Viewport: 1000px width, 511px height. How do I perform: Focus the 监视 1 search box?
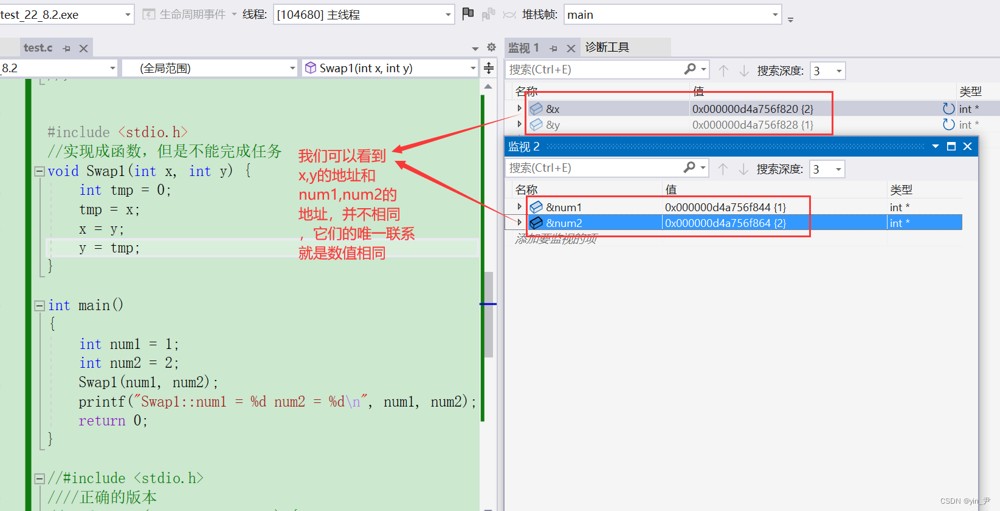[594, 69]
